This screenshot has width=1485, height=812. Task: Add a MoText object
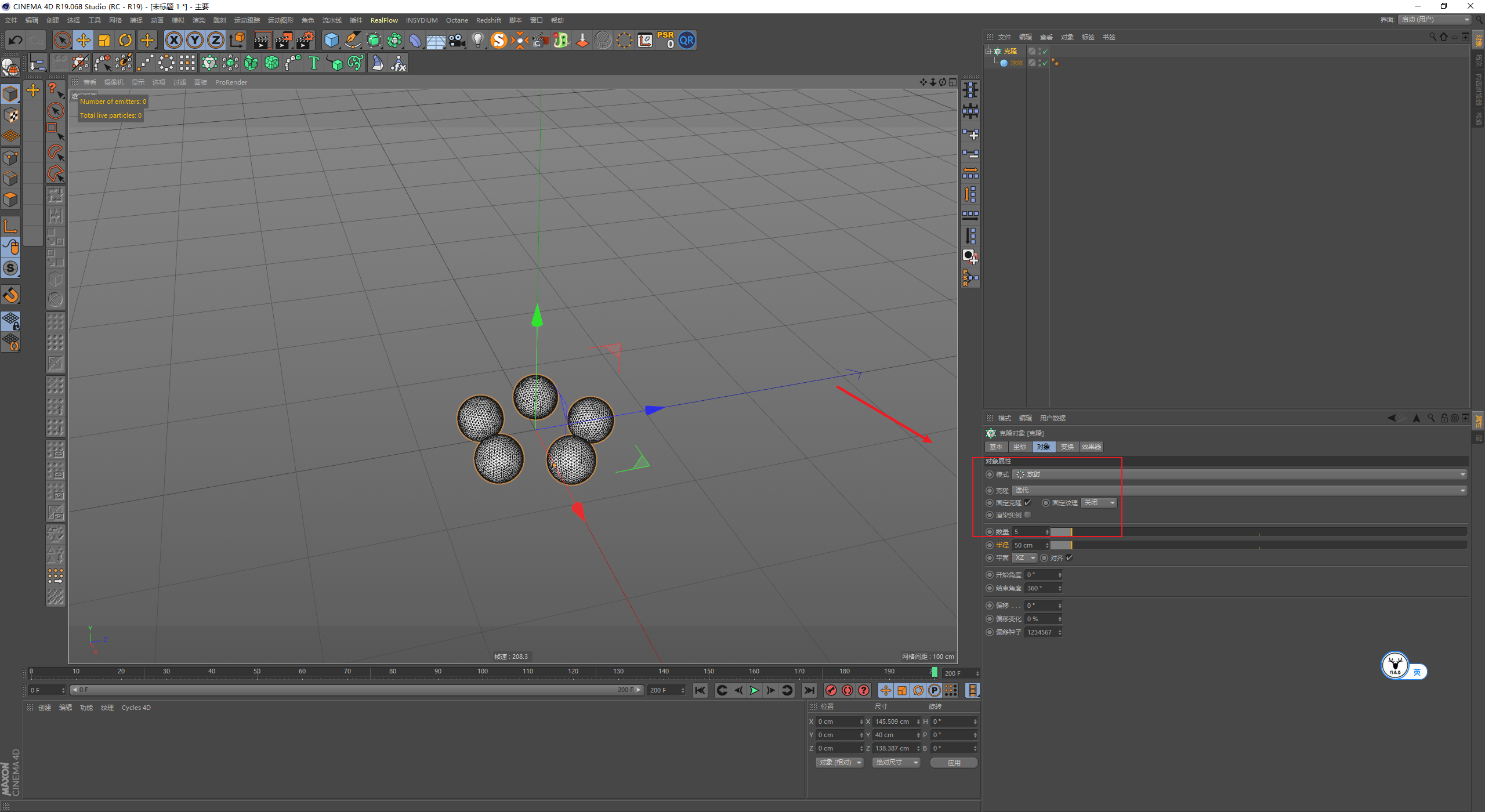[x=314, y=63]
